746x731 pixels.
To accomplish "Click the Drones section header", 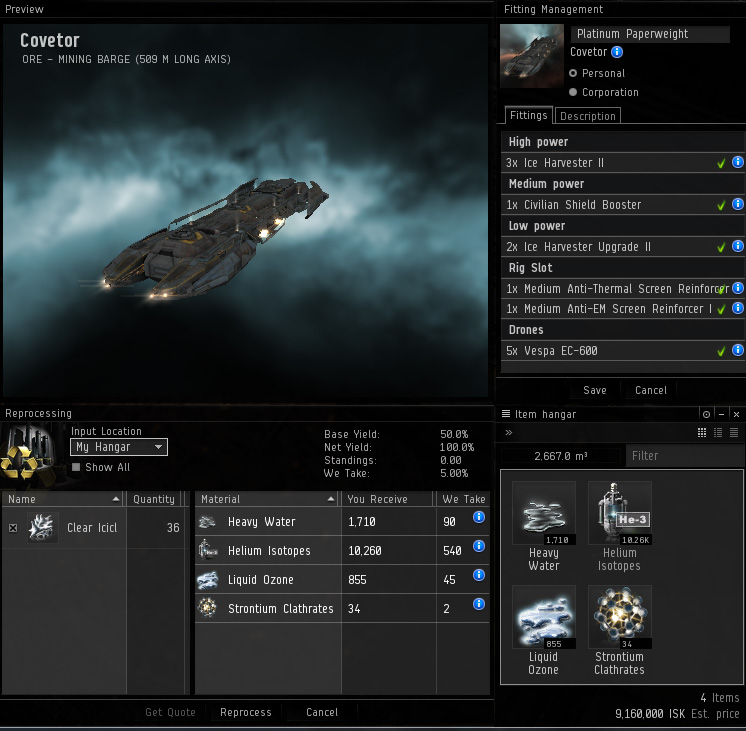I will coord(622,330).
